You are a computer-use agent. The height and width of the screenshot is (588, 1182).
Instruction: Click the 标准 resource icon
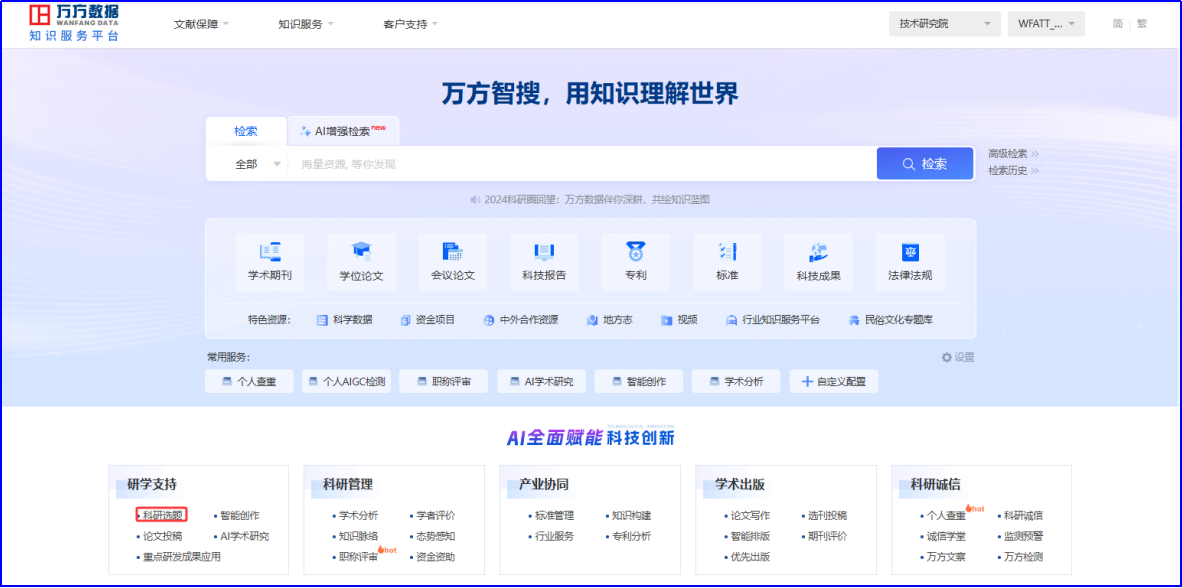tap(727, 252)
